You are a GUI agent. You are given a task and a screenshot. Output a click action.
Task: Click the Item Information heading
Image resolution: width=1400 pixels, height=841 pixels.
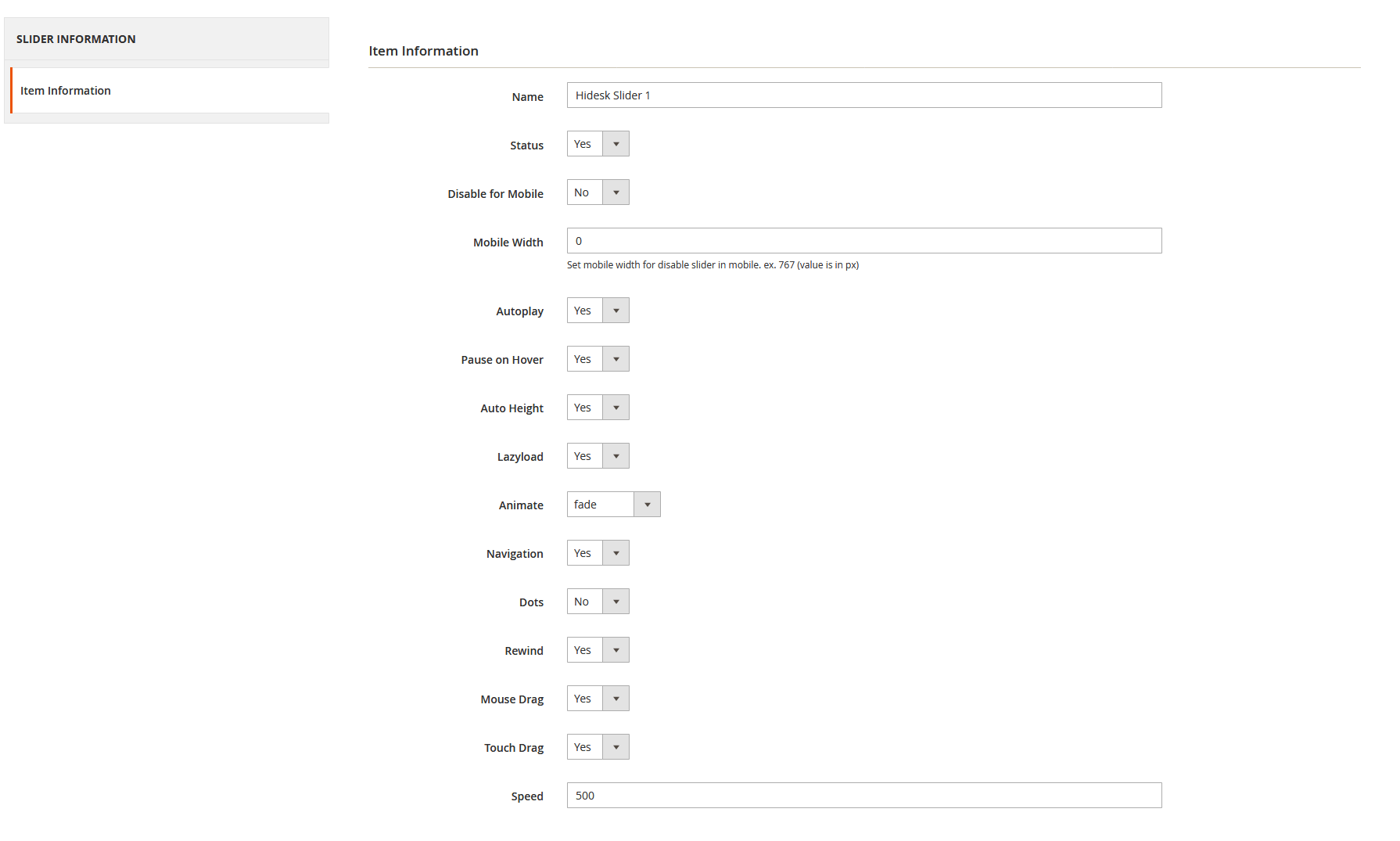coord(423,50)
